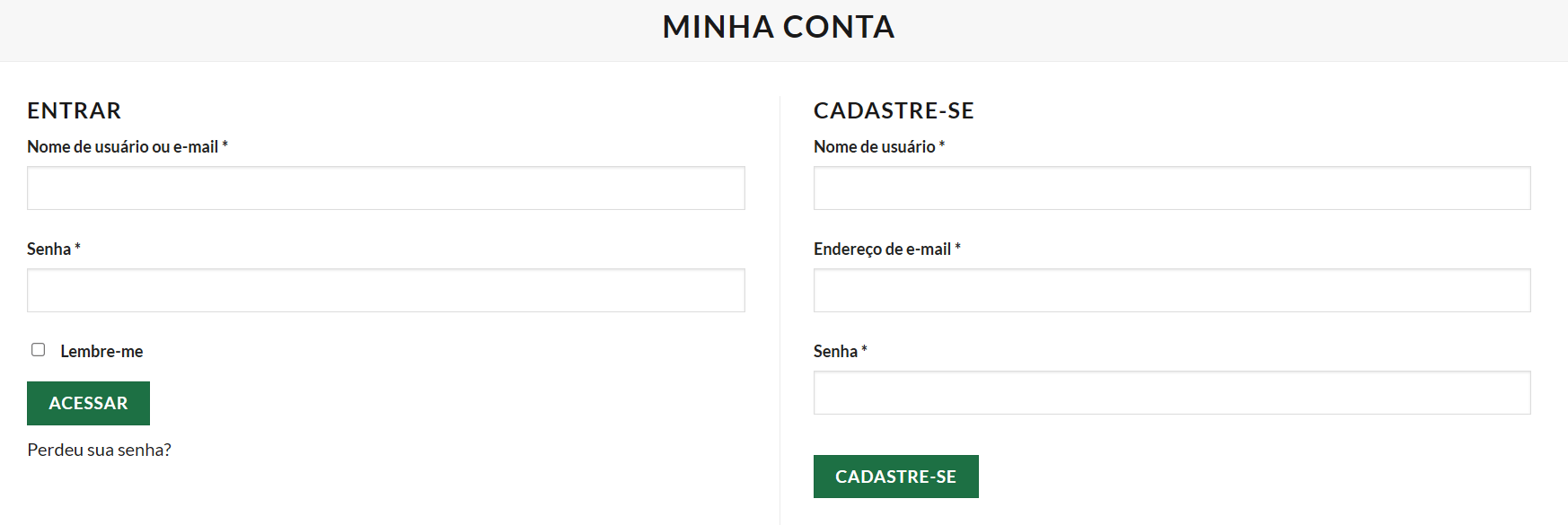Open the Perdeu sua senha? link
The image size is (1568, 525).
99,450
